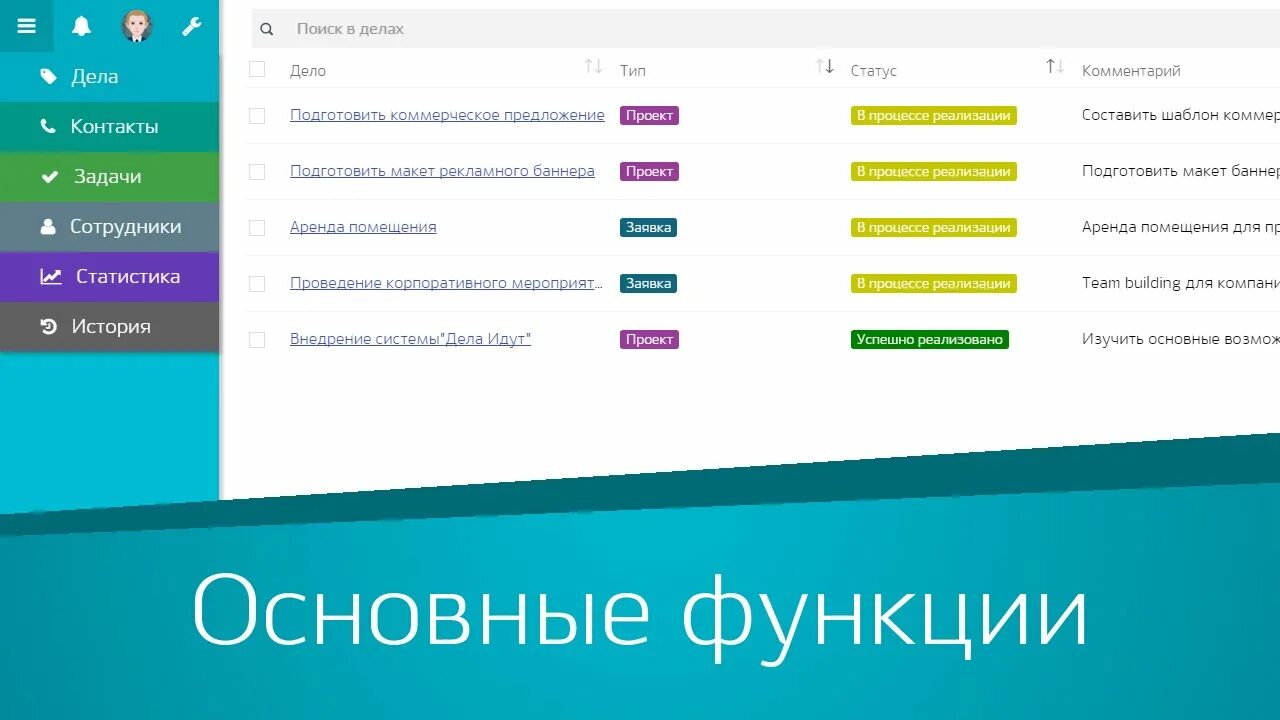The height and width of the screenshot is (720, 1280).
Task: Open the Внедрение системы "Дела Идут" entry
Action: 410,338
